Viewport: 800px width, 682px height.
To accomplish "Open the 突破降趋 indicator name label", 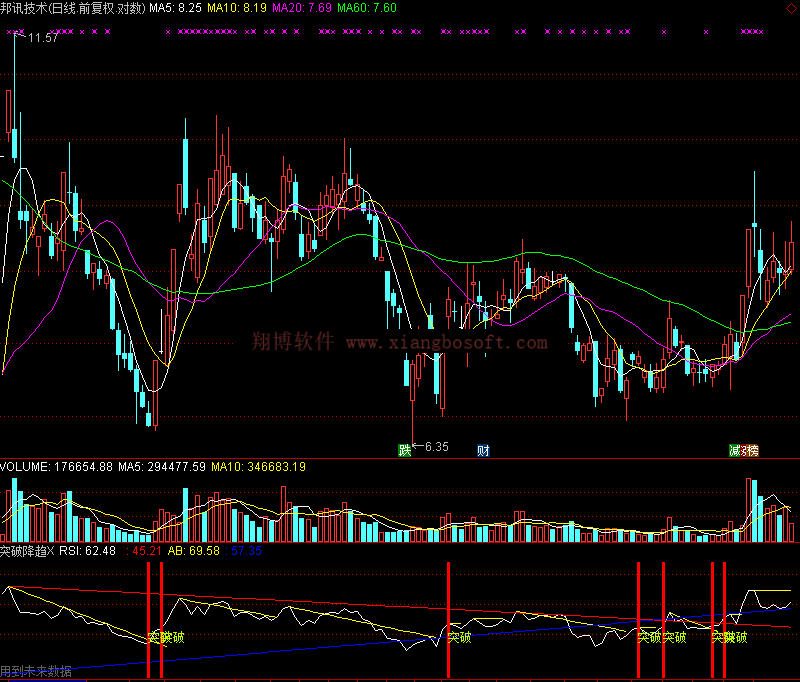I will [x=28, y=550].
